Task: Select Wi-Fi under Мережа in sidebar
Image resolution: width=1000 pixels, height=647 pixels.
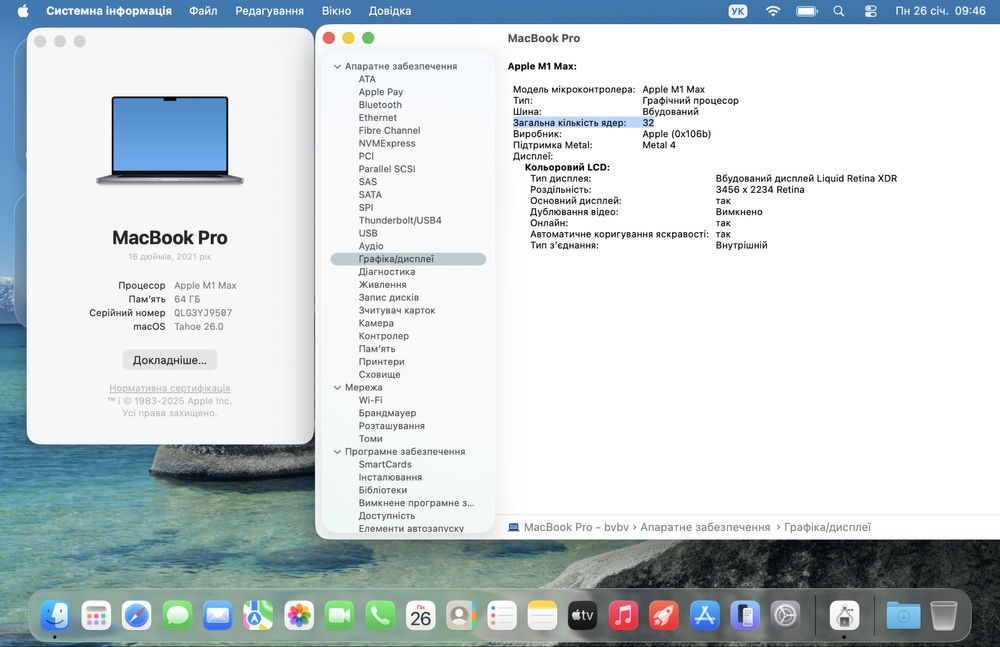Action: click(x=371, y=400)
